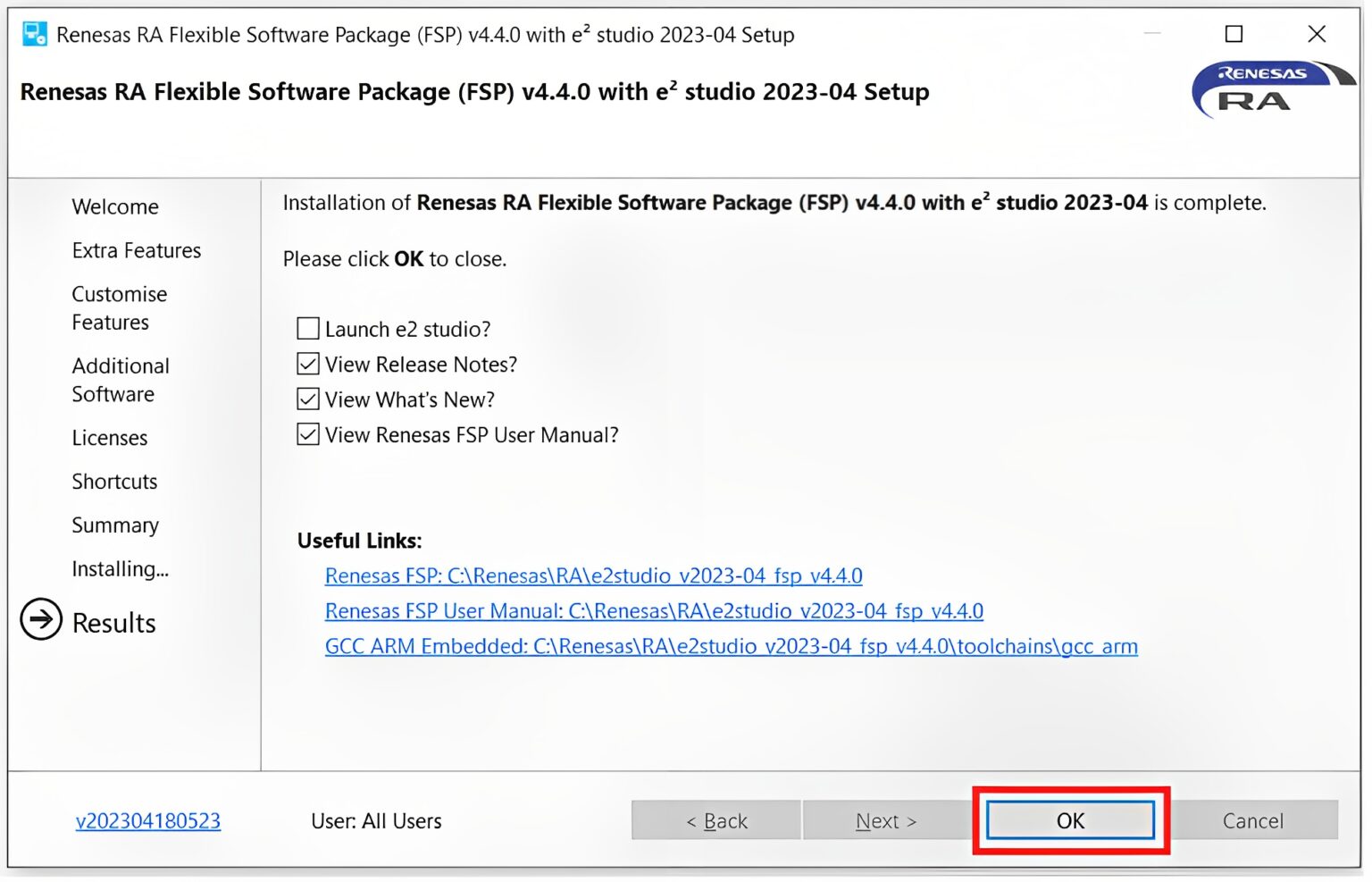Image resolution: width=1372 pixels, height=882 pixels.
Task: Enable the Launch e2 studio checkbox
Action: click(307, 328)
